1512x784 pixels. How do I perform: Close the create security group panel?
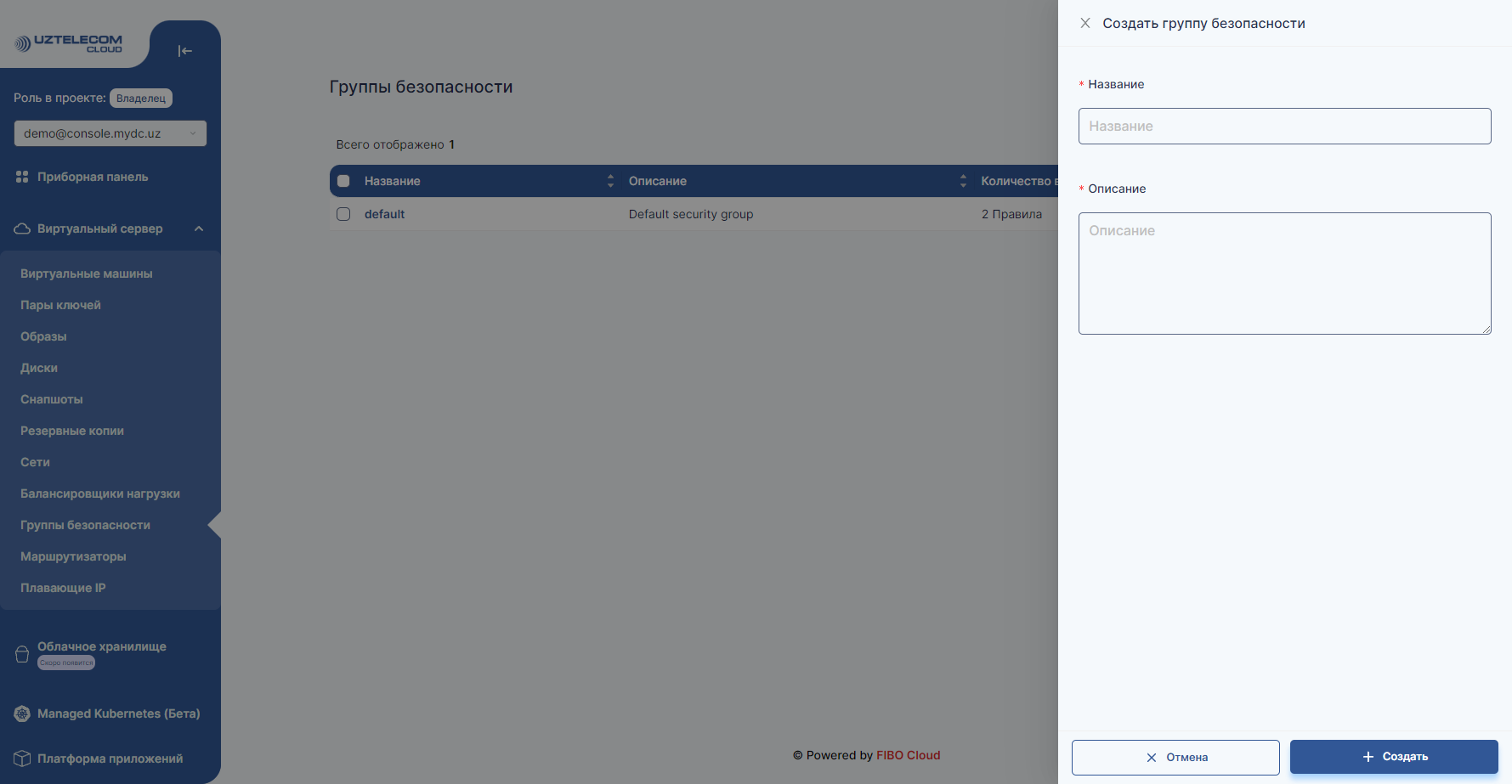(1085, 23)
